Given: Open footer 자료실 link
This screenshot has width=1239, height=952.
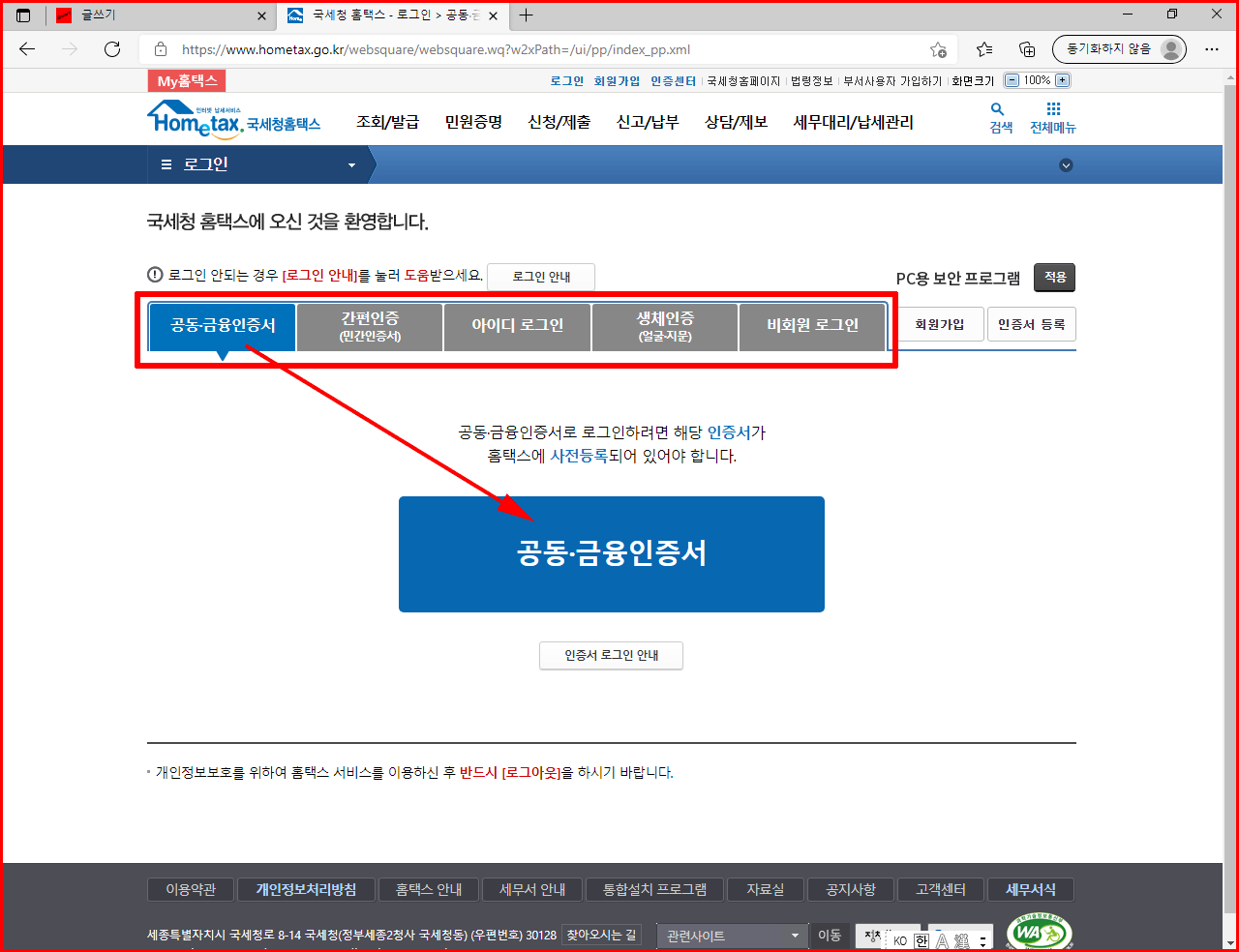Looking at the screenshot, I should coord(766,890).
